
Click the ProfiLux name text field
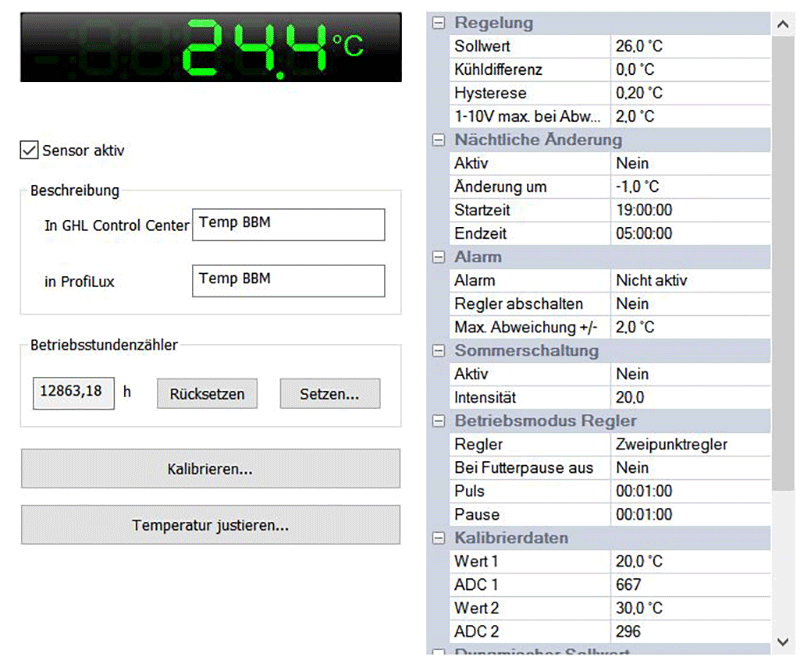(288, 281)
